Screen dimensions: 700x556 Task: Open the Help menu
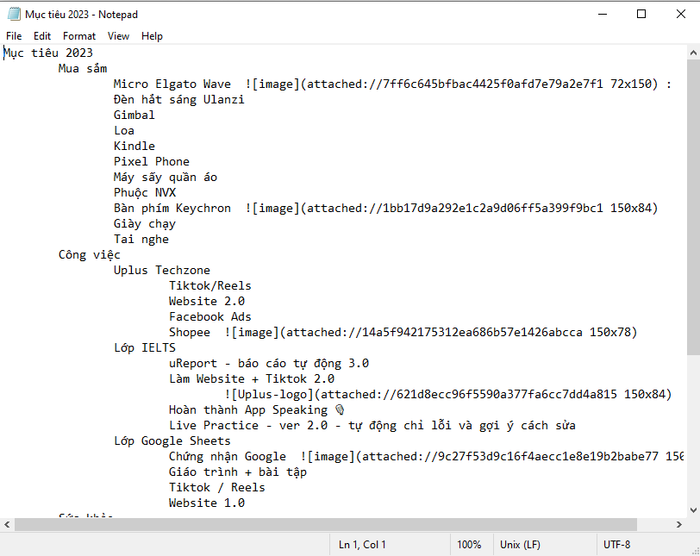tap(152, 36)
